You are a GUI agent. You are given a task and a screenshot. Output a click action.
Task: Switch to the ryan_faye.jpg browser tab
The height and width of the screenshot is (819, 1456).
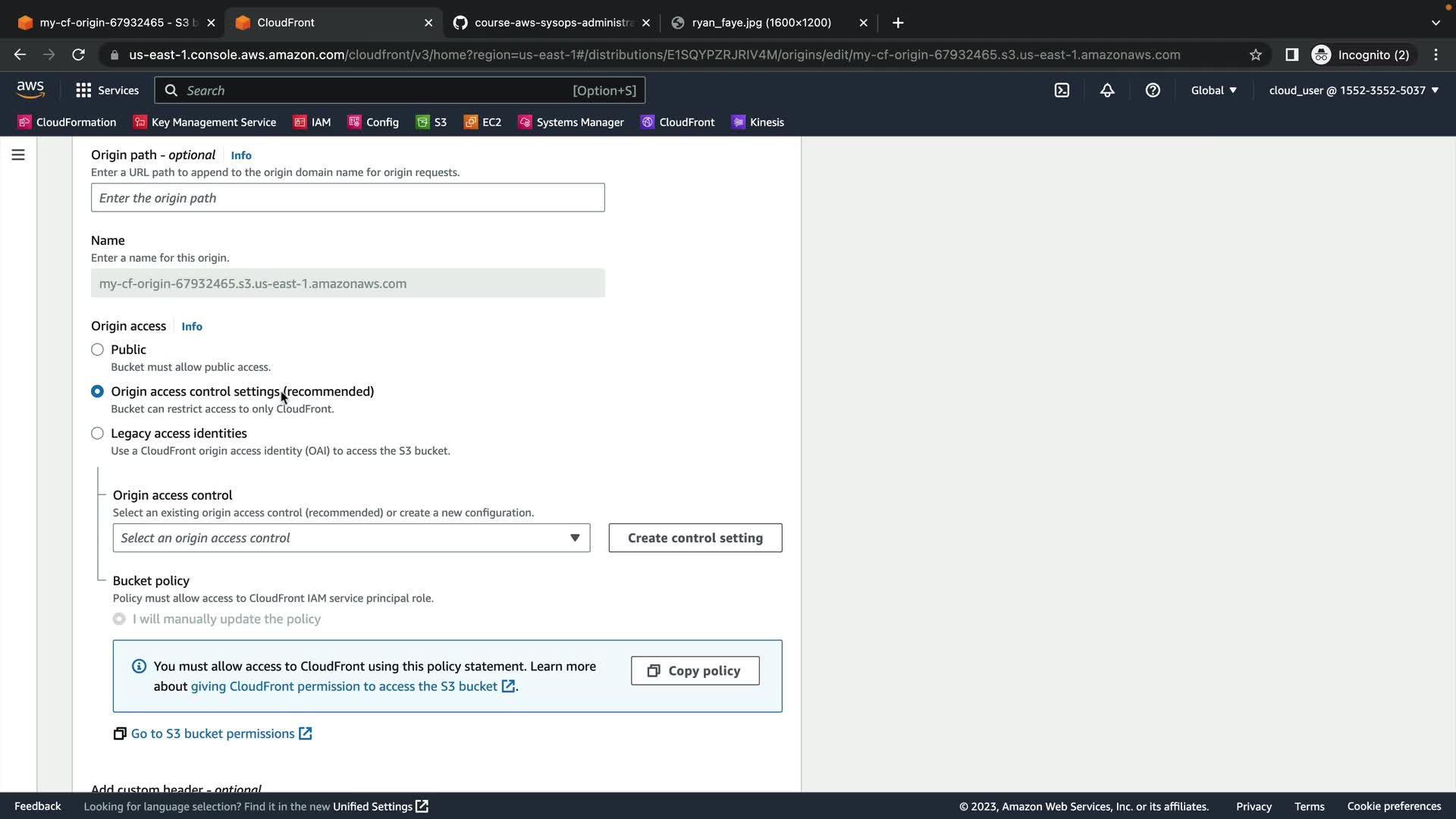point(761,23)
